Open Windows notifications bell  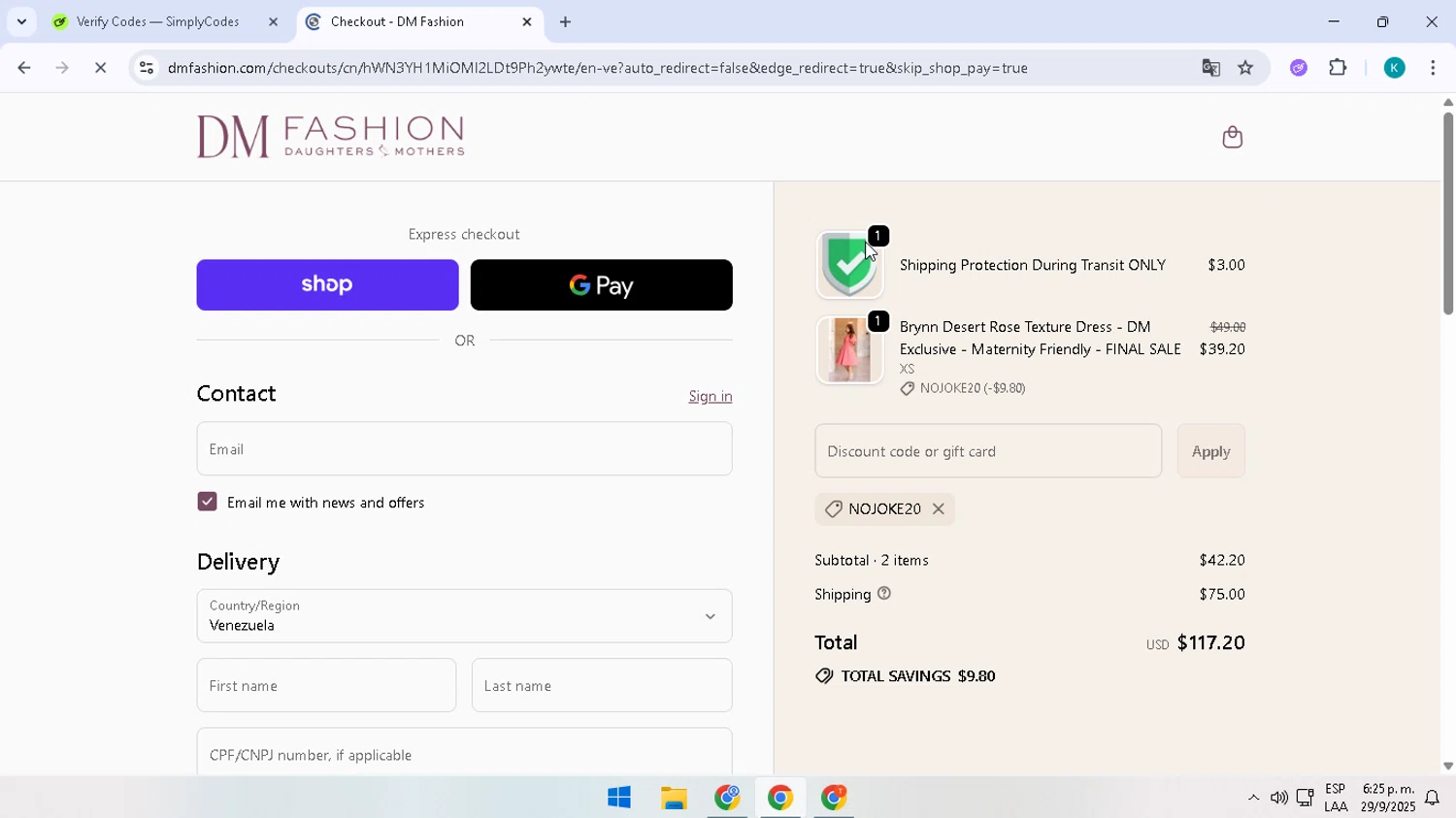(x=1432, y=798)
